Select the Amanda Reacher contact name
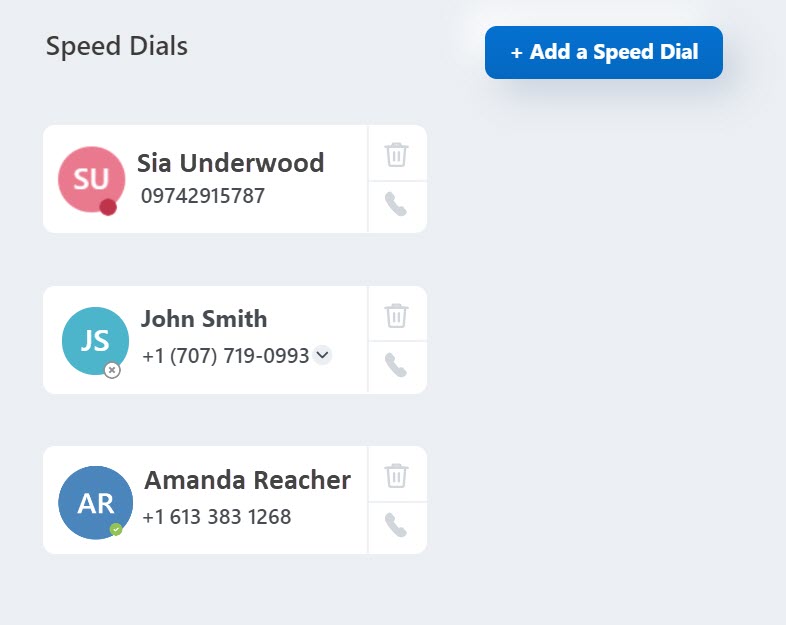Viewport: 786px width, 625px height. click(x=247, y=480)
